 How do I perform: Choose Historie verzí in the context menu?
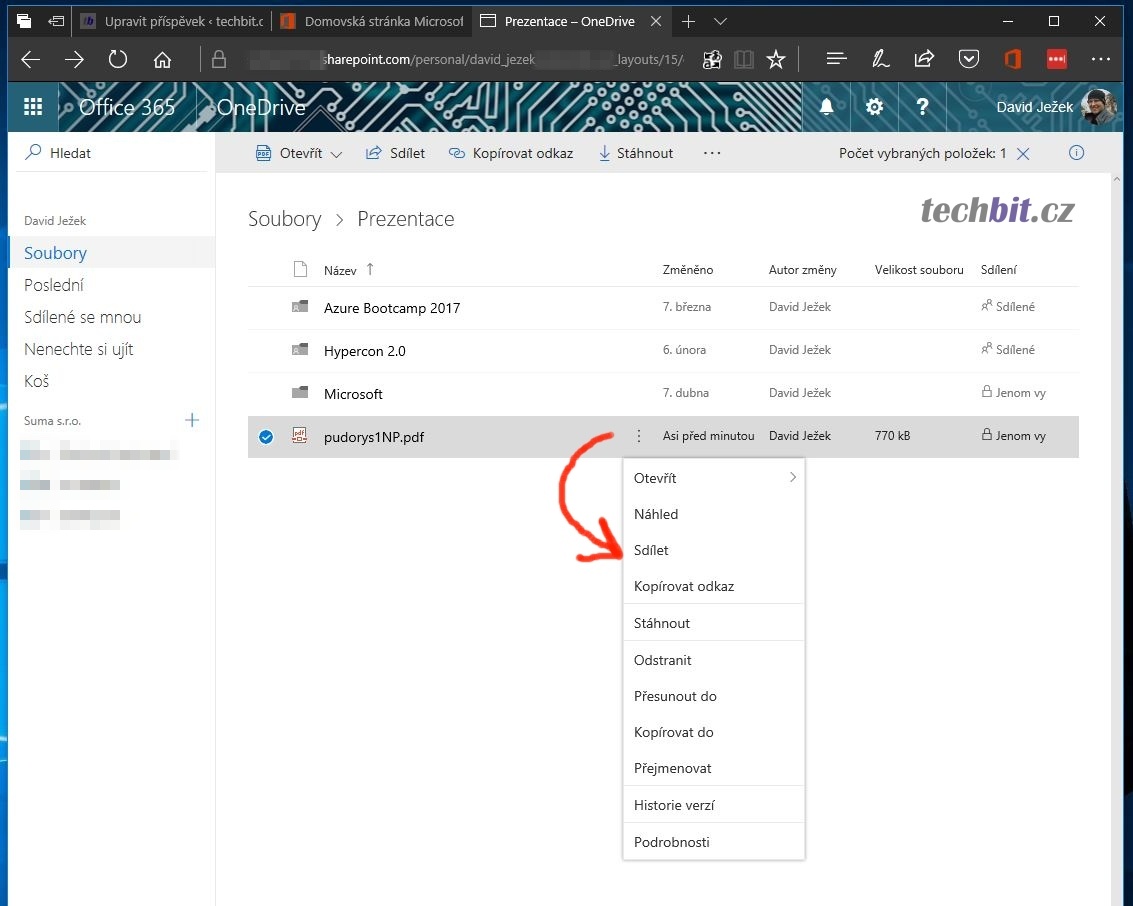click(x=674, y=805)
